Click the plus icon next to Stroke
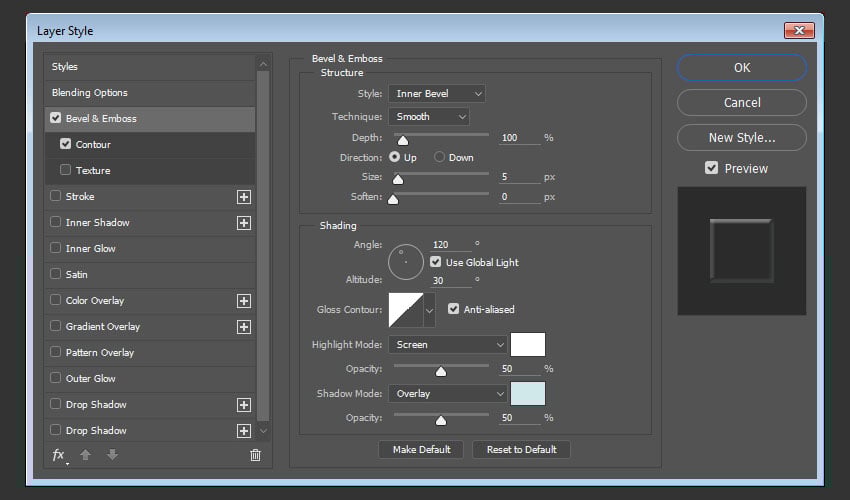The width and height of the screenshot is (850, 500). coord(243,197)
